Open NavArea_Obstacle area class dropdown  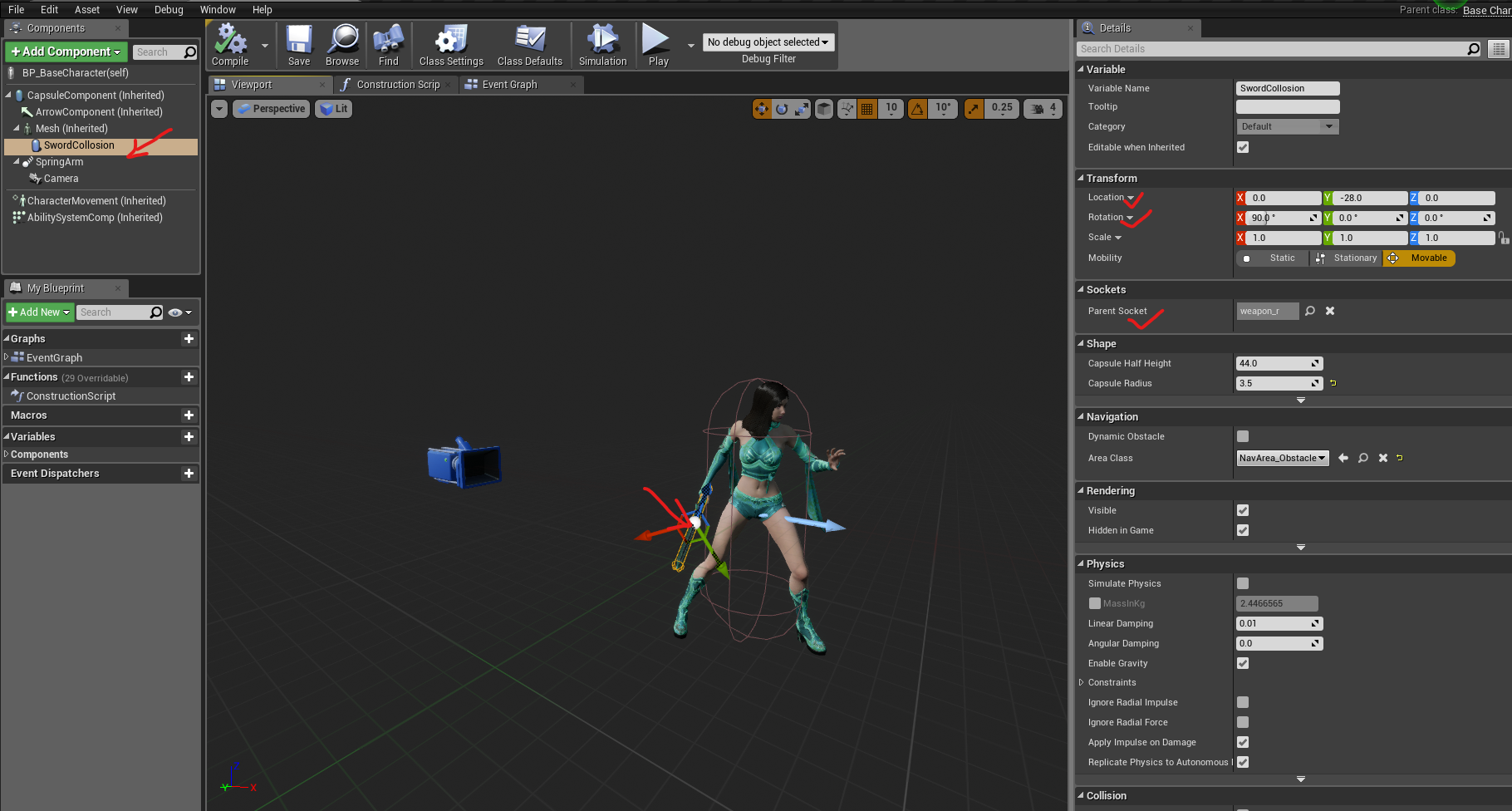tap(1283, 458)
